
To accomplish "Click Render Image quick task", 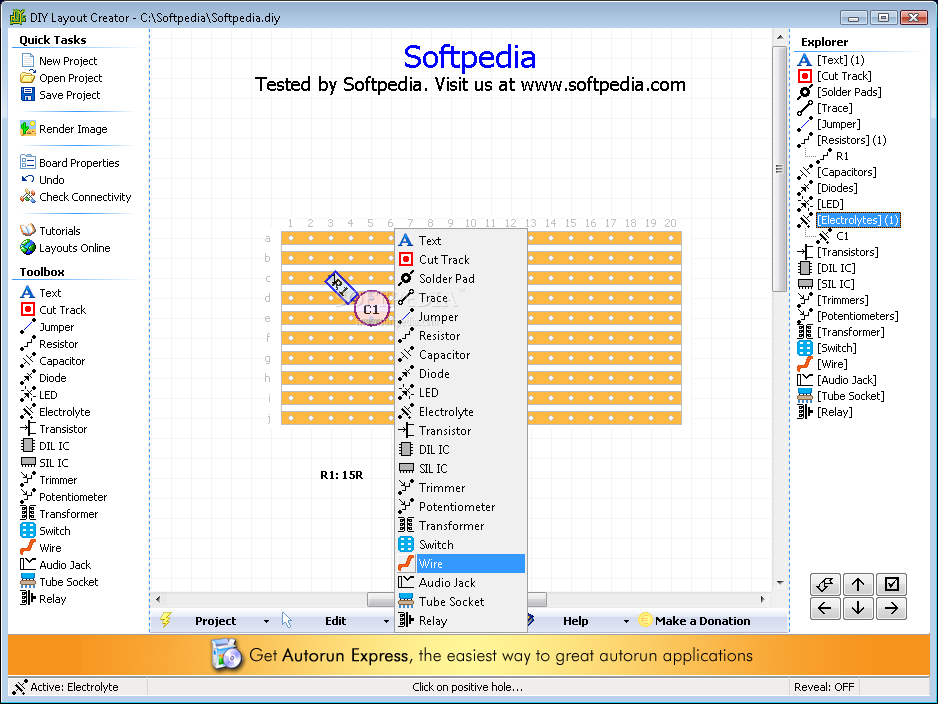I will pos(63,129).
